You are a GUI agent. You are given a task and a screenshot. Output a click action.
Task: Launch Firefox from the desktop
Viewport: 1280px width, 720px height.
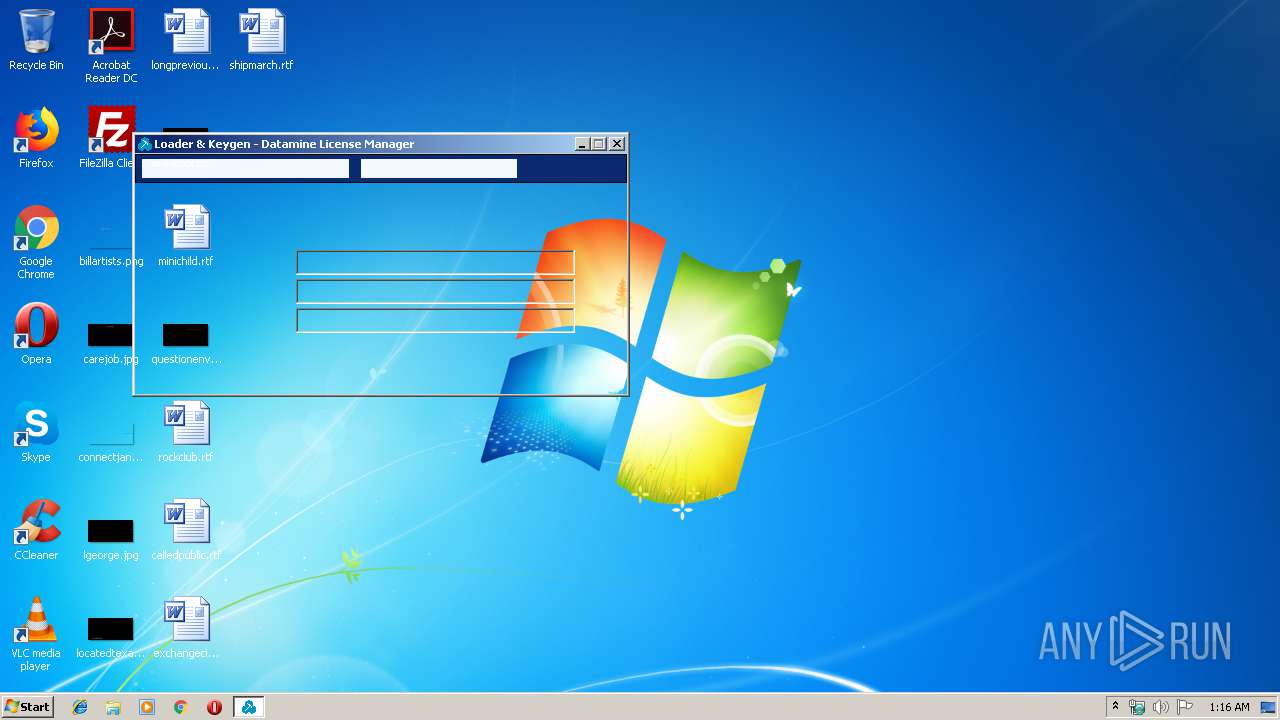pyautogui.click(x=36, y=138)
